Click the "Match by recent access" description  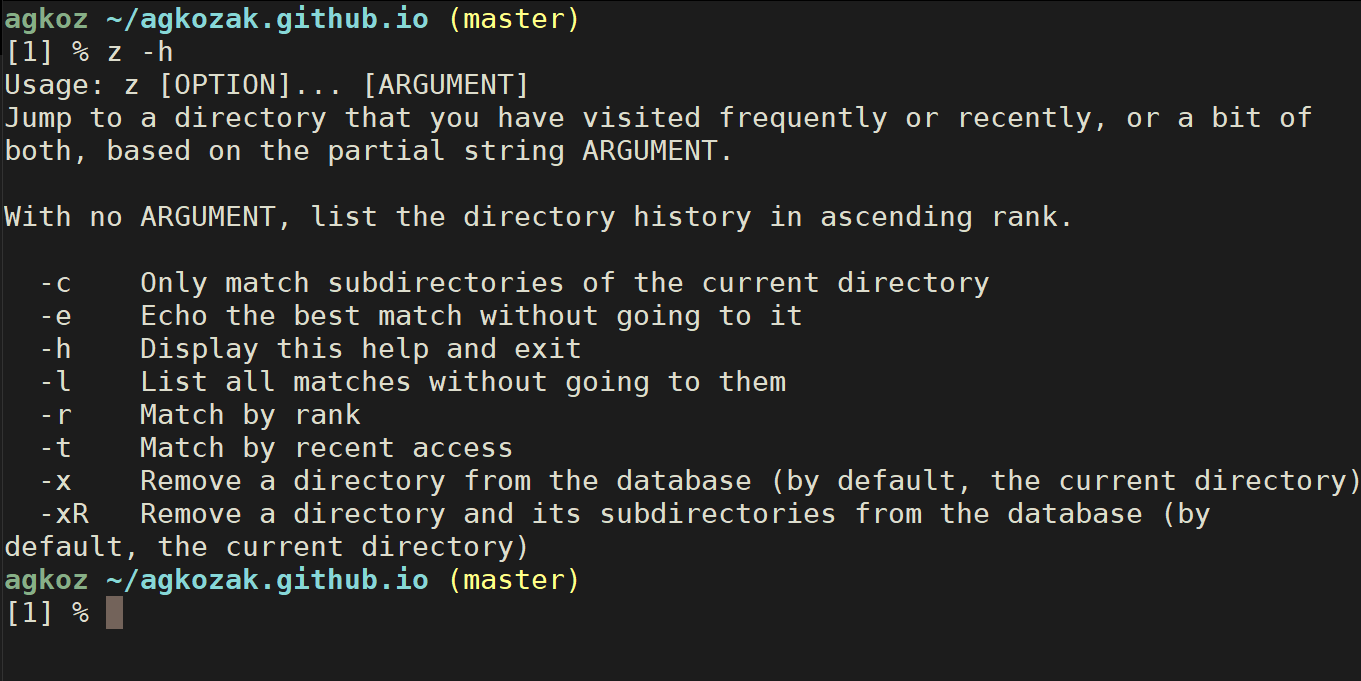click(x=326, y=448)
